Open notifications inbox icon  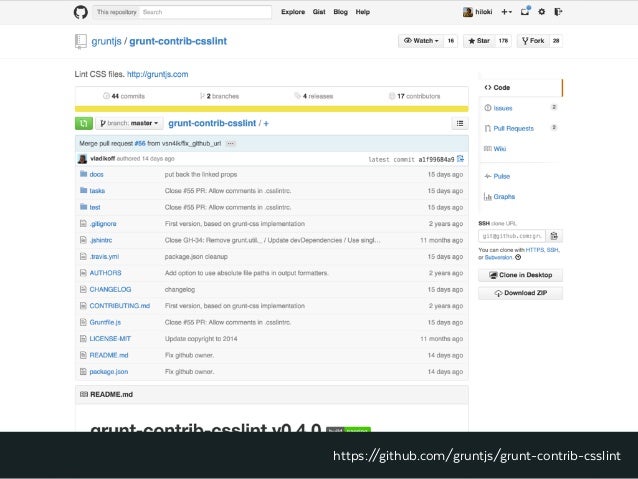click(525, 11)
